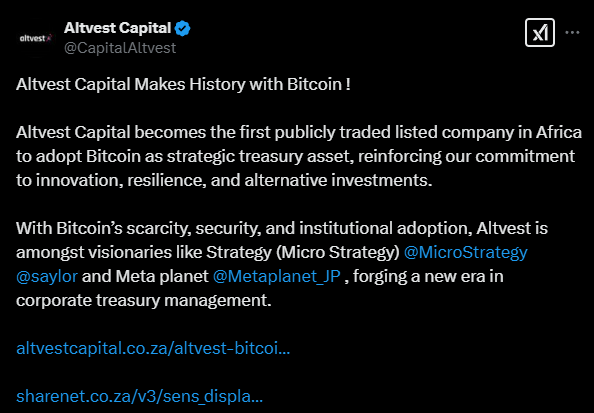Click the line about Bitcoin's scarcity, security
This screenshot has height=413, width=594.
click(282, 228)
